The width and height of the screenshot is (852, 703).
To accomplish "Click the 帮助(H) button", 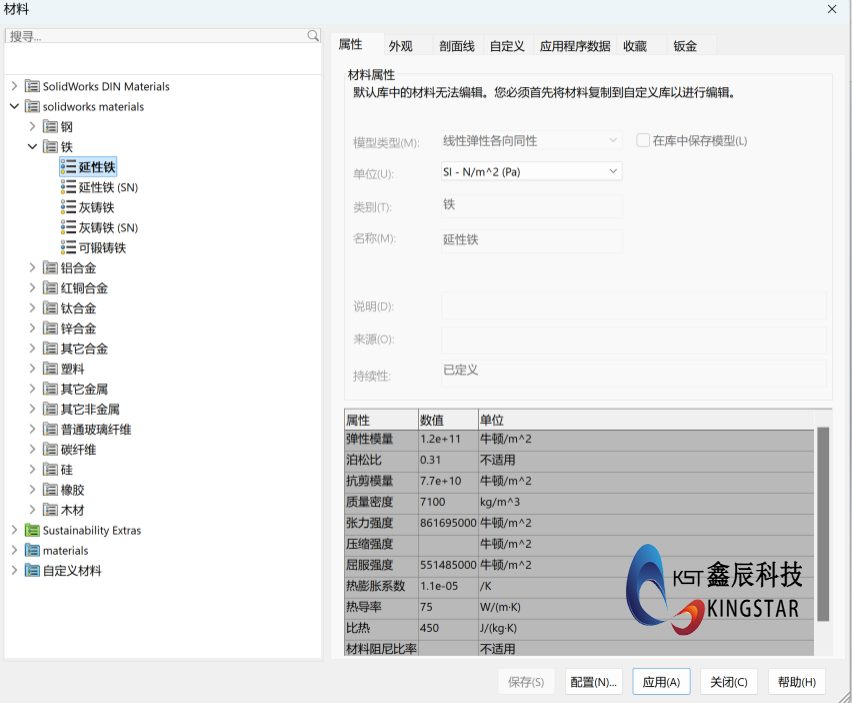I will click(x=797, y=682).
